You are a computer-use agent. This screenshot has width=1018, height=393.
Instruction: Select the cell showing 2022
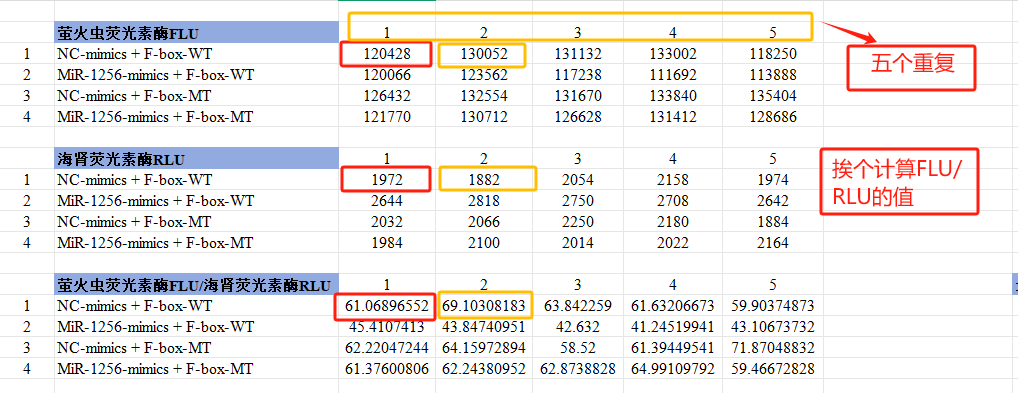tap(673, 244)
